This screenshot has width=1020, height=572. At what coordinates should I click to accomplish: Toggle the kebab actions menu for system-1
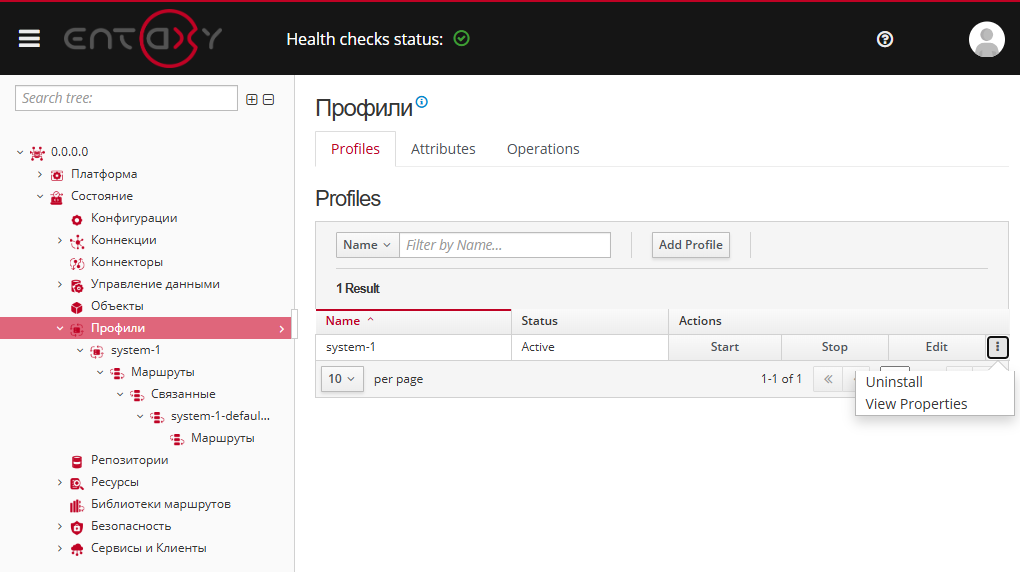997,347
